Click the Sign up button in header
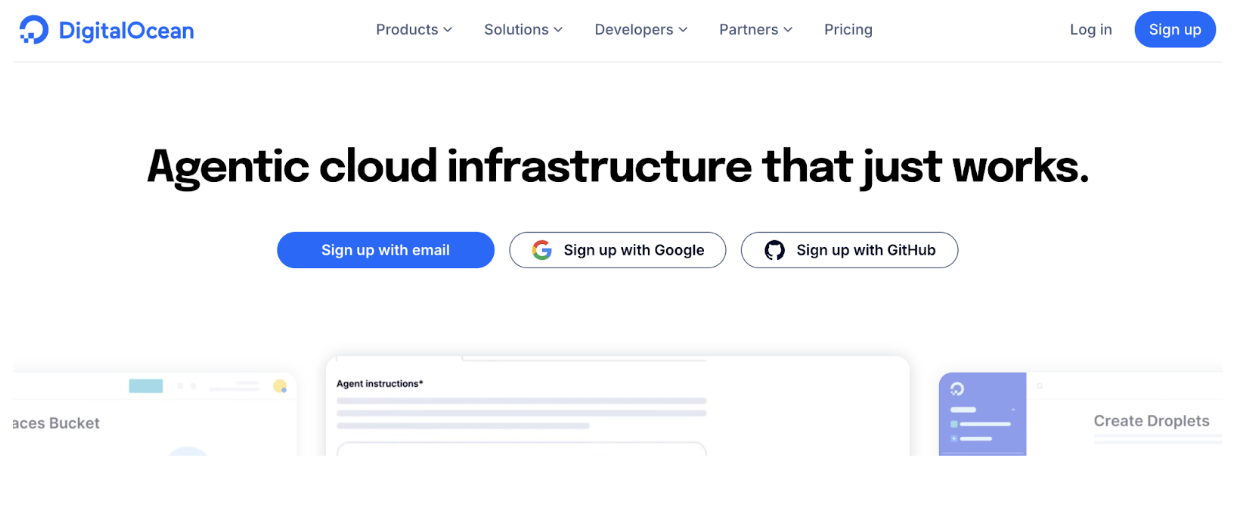The height and width of the screenshot is (528, 1258). [1175, 30]
